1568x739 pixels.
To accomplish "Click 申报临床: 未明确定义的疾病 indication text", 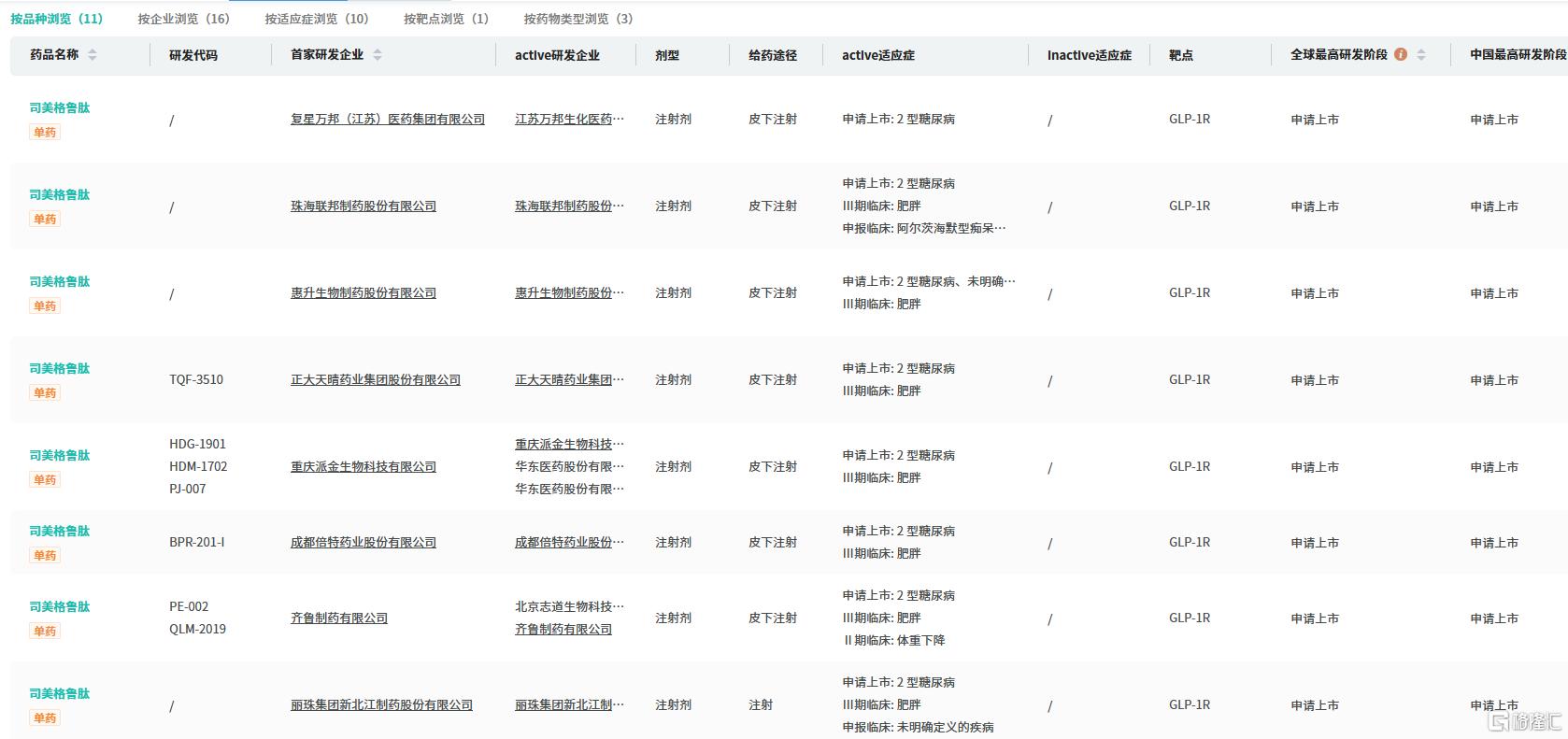I will pyautogui.click(x=919, y=728).
